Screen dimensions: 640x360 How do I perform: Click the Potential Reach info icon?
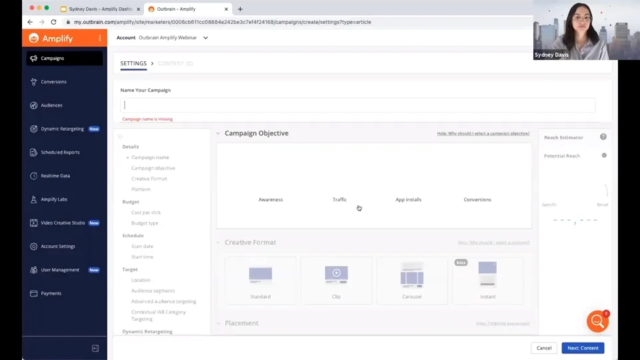pos(604,156)
